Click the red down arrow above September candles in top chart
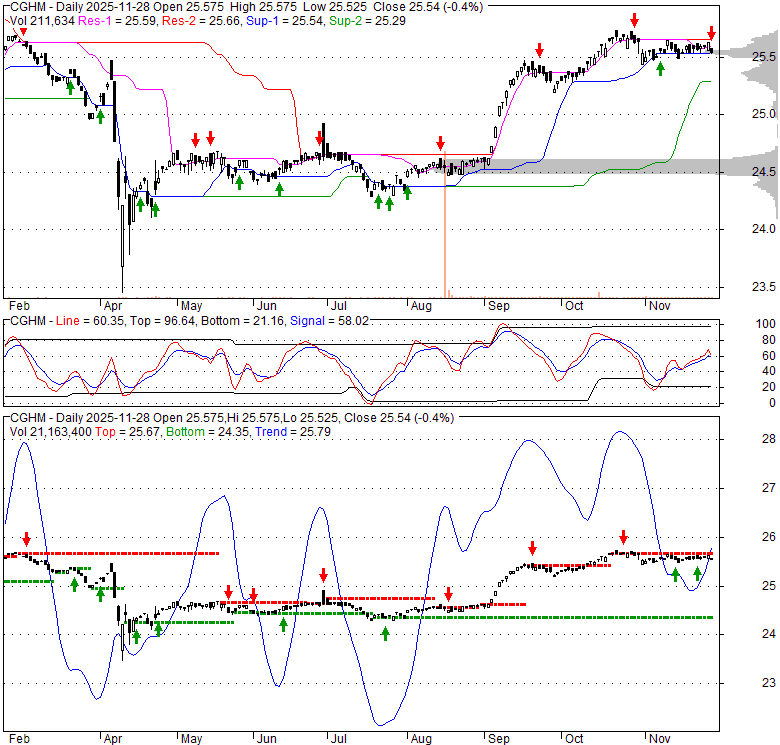This screenshot has height=745, width=780. (x=539, y=49)
